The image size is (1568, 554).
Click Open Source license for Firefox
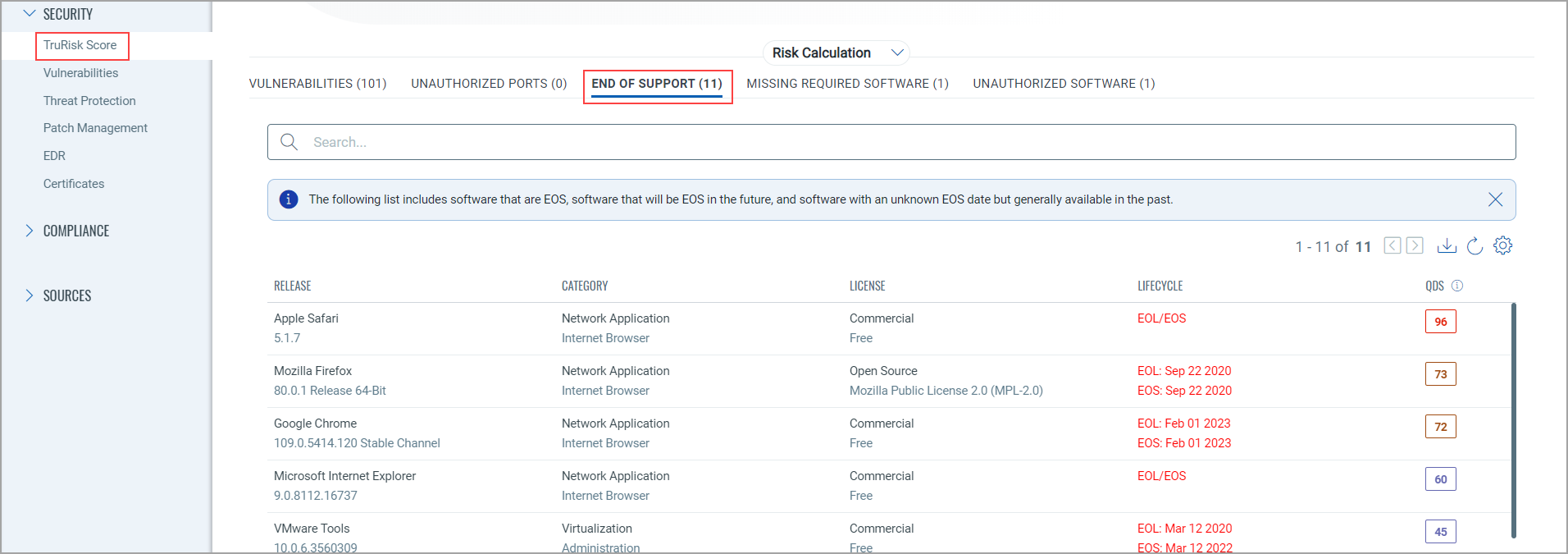tap(883, 371)
